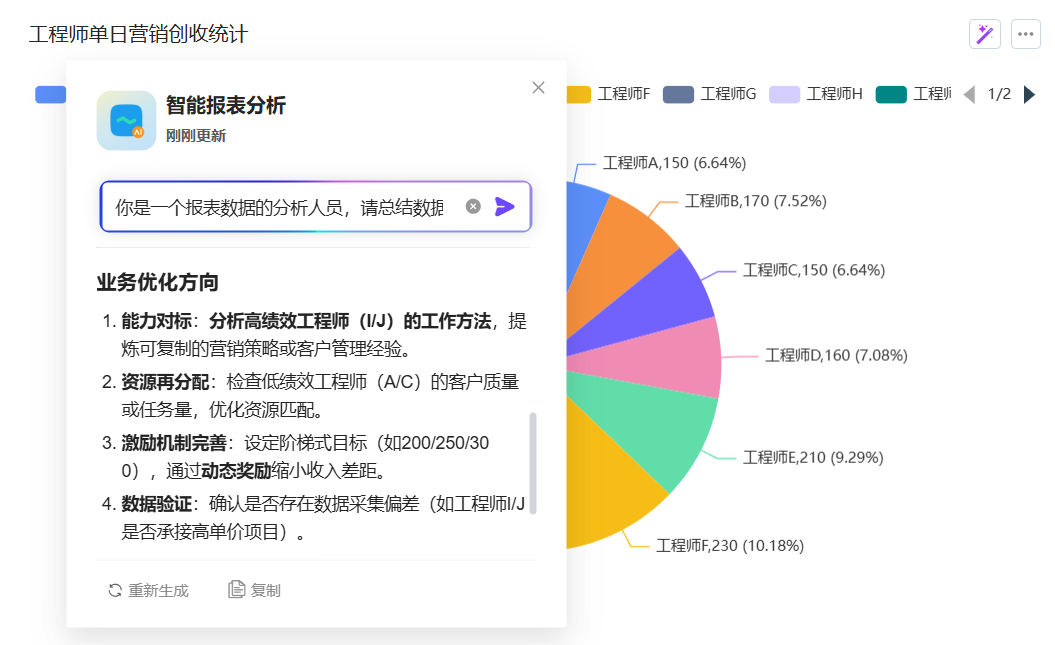Click the regenerate icon beside 重新生成
Screen dimensions: 1055x645
coord(114,589)
